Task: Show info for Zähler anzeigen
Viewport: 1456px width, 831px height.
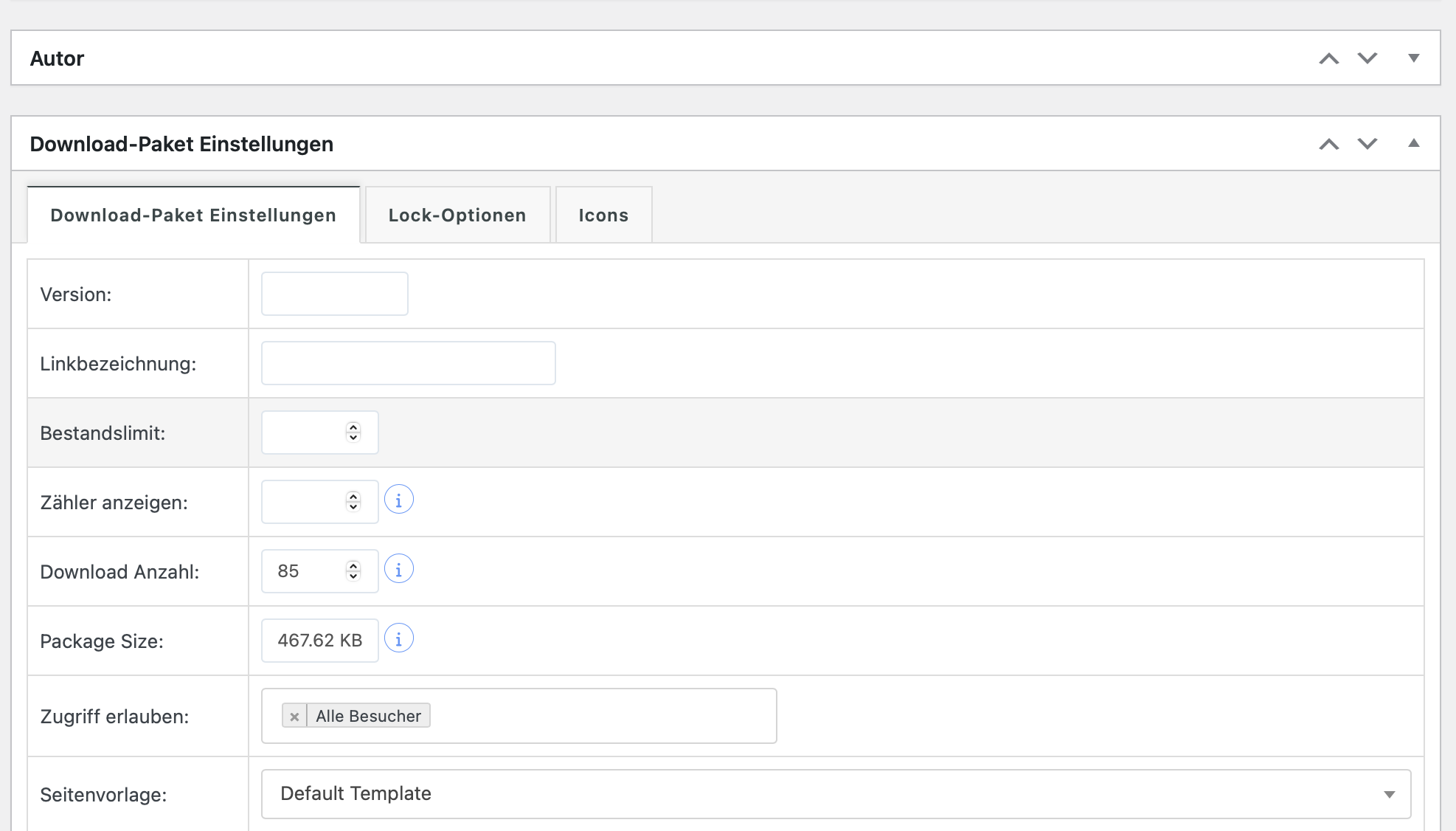Action: click(398, 500)
